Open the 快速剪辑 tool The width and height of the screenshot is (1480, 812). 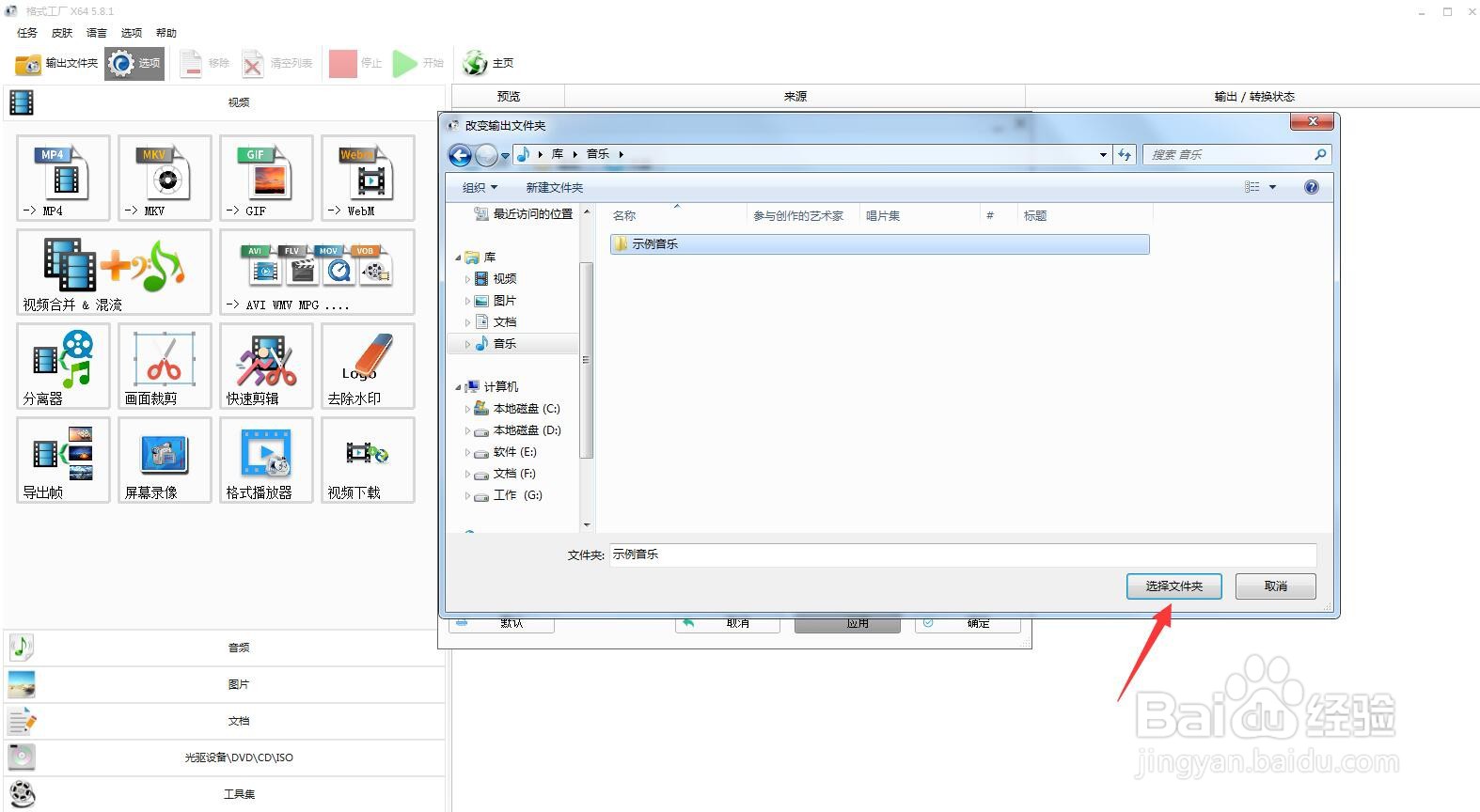click(266, 366)
